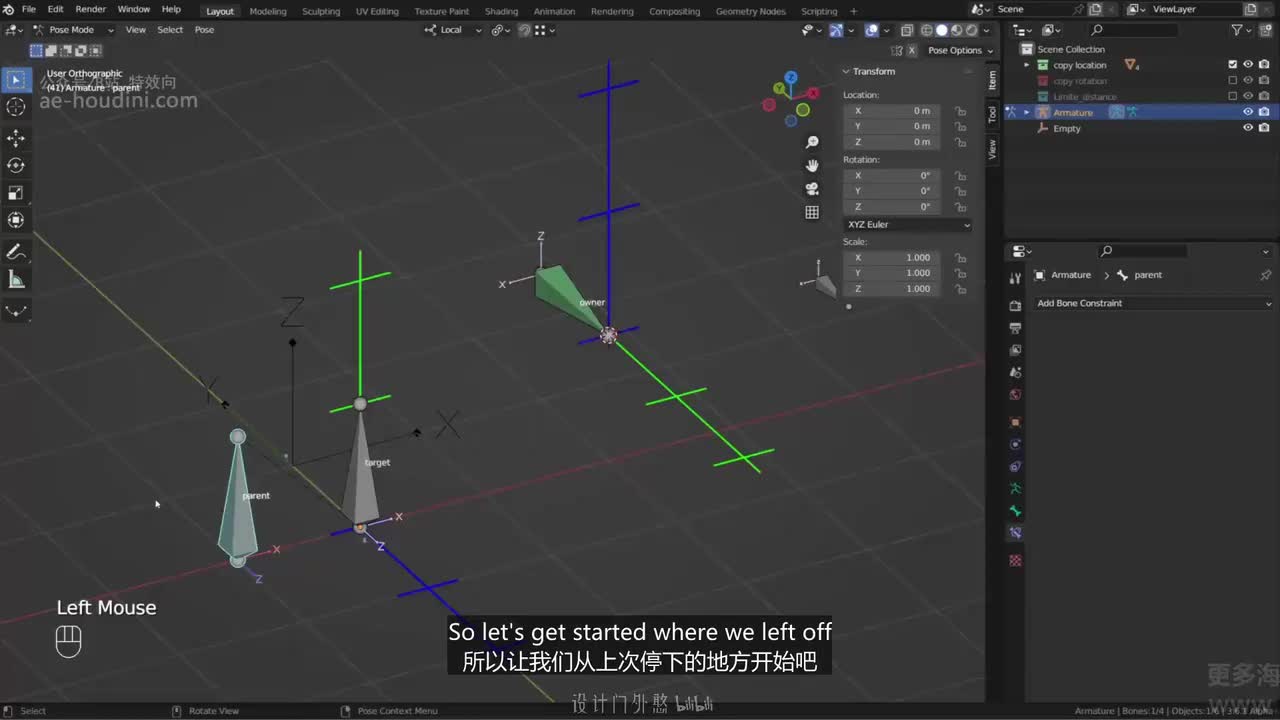Select the Annotate tool
The width and height of the screenshot is (1280, 720).
16,252
